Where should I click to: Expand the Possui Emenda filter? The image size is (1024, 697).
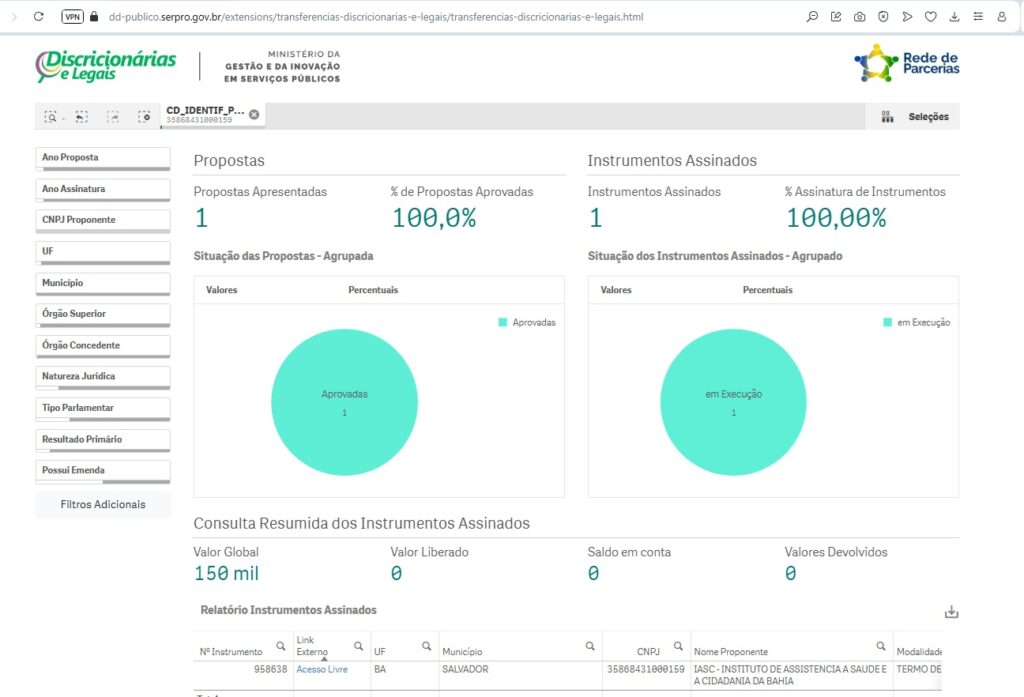(103, 470)
